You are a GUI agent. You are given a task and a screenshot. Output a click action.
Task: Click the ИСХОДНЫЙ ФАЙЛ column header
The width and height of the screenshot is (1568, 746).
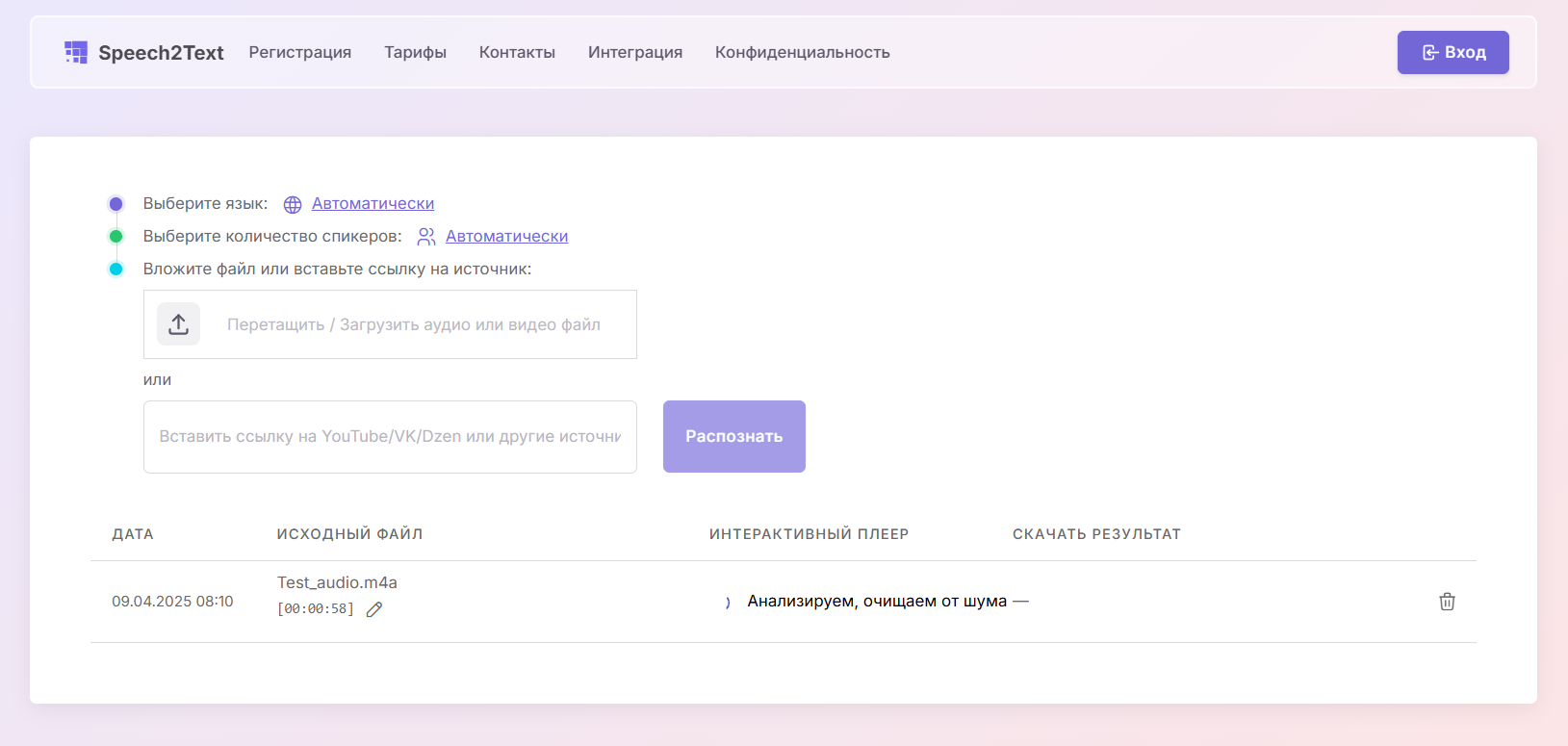tap(349, 534)
